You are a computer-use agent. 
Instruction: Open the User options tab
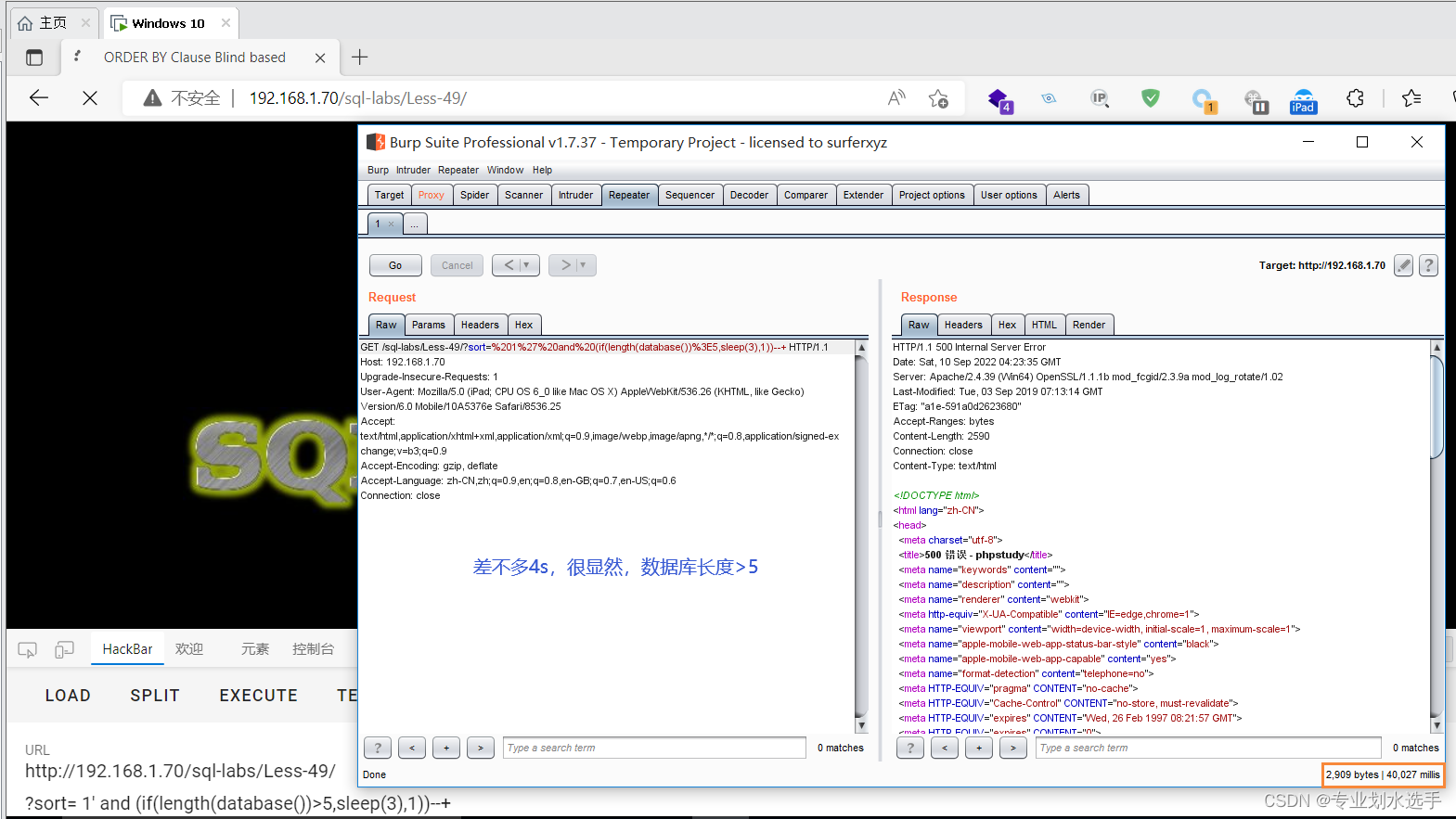coord(1009,195)
